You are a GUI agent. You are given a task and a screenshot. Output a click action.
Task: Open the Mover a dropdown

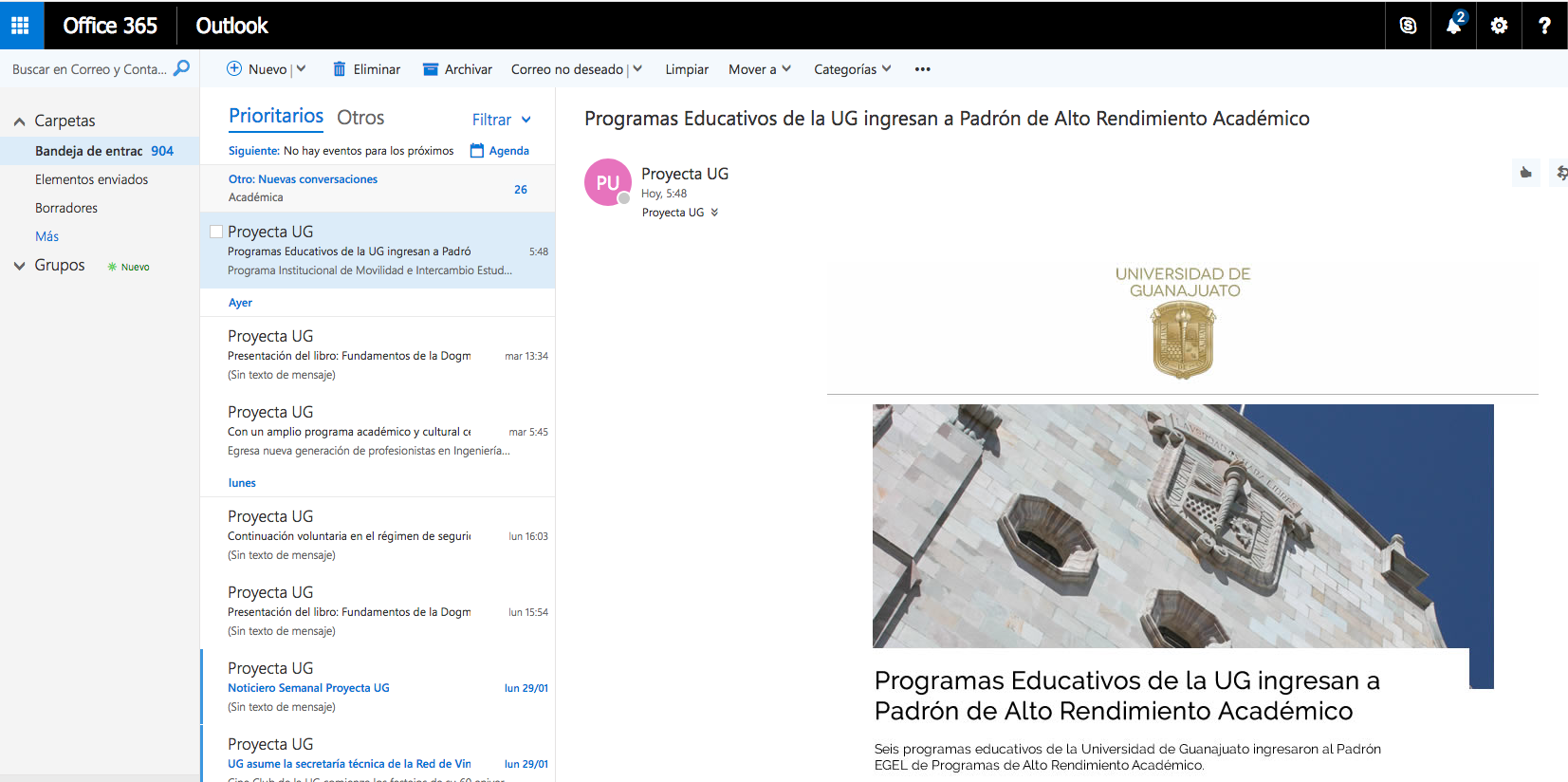(x=759, y=69)
